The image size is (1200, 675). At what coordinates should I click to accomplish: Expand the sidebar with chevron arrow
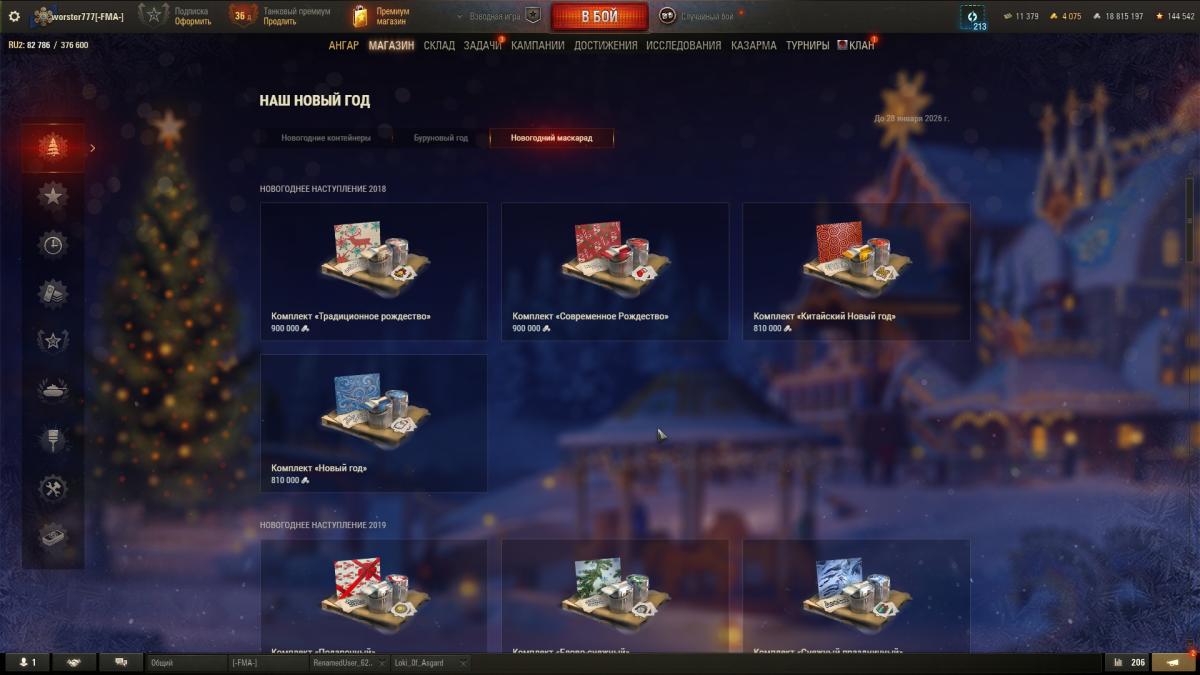[93, 148]
